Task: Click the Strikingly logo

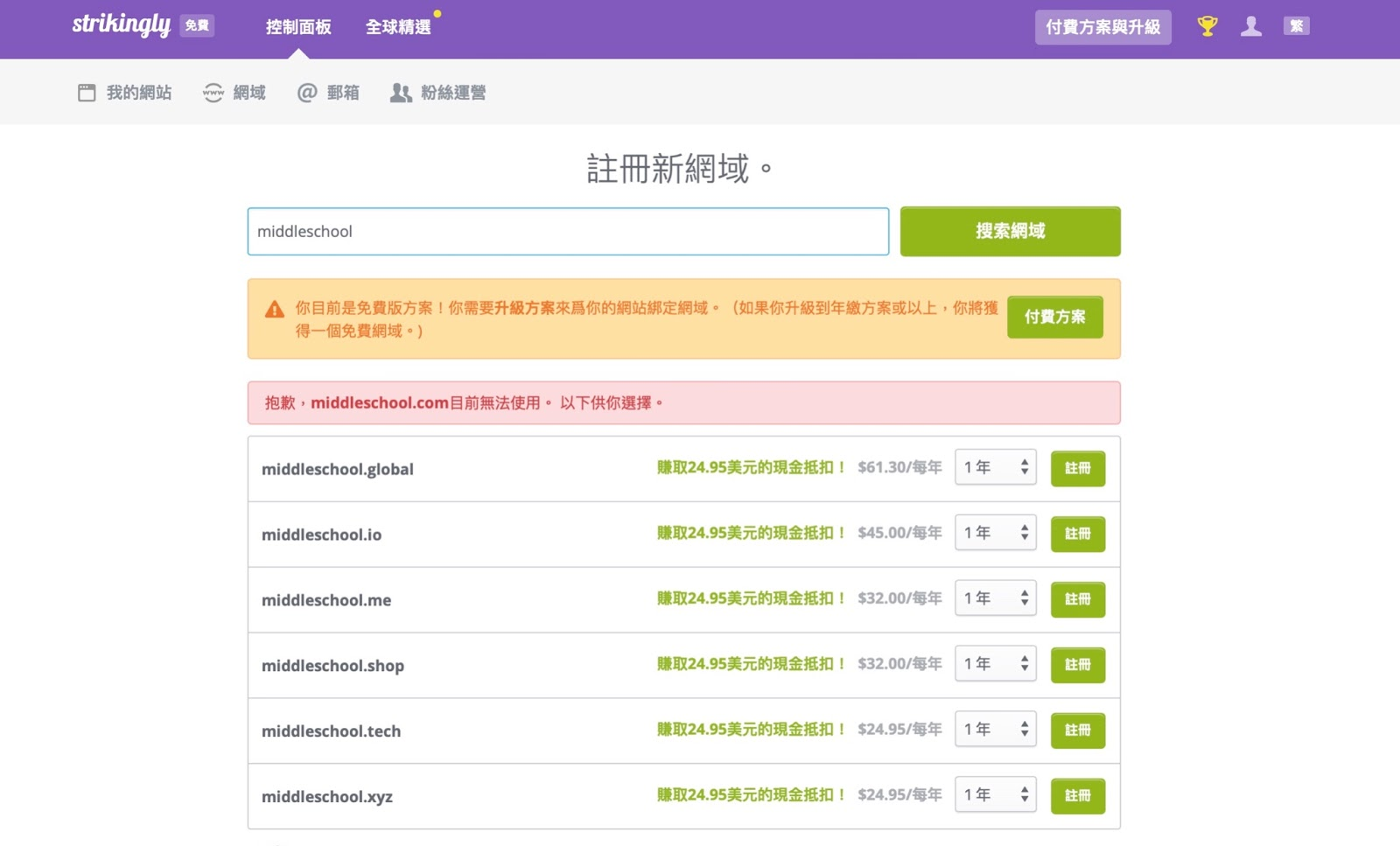Action: (121, 25)
